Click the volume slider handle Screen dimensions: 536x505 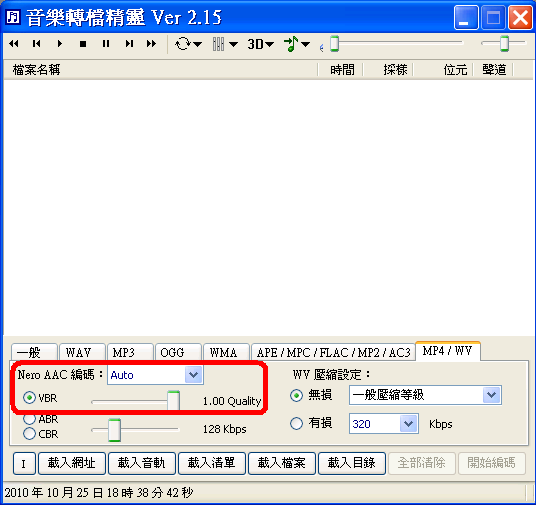[504, 43]
